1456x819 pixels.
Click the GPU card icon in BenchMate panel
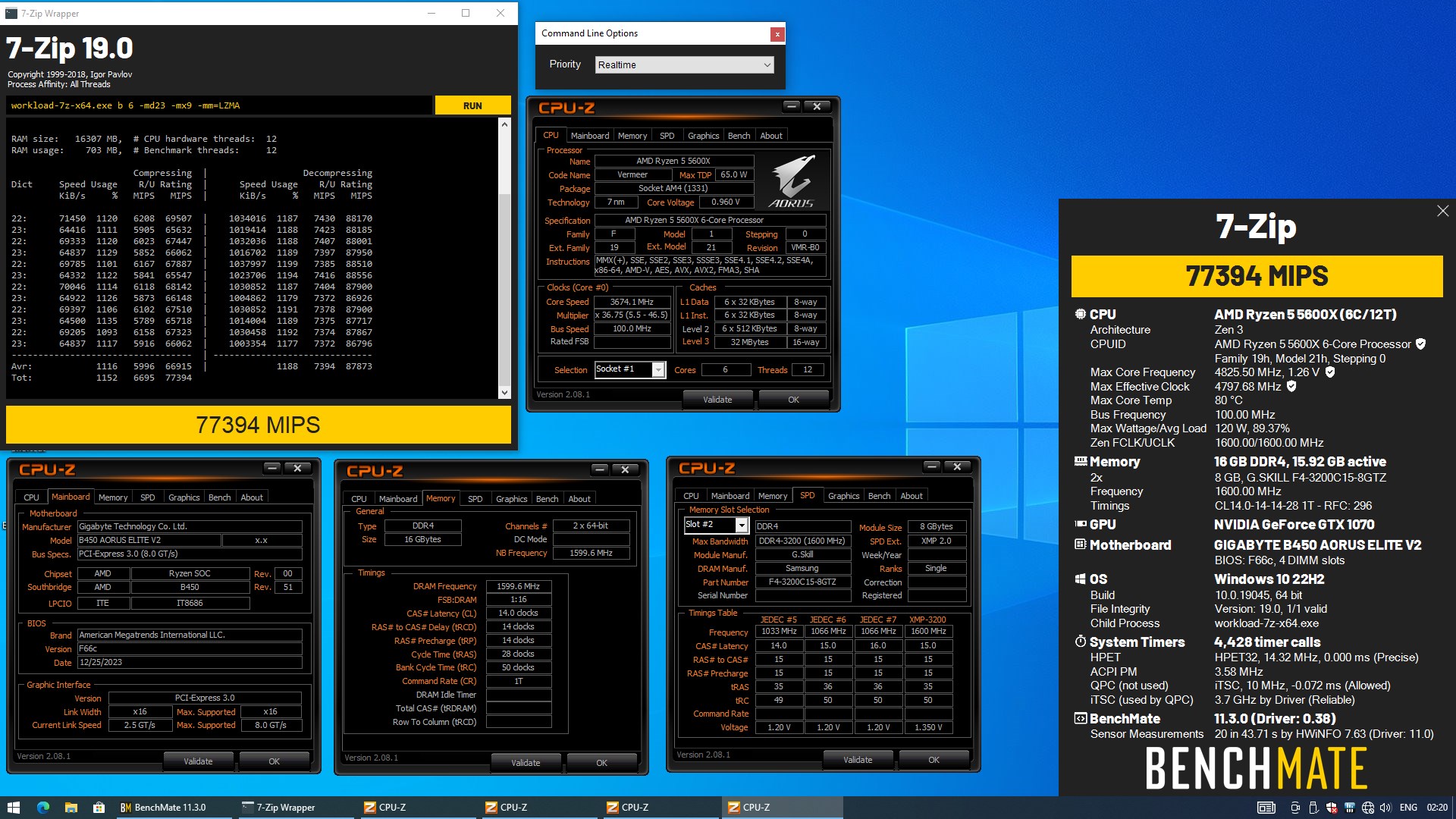[x=1081, y=524]
